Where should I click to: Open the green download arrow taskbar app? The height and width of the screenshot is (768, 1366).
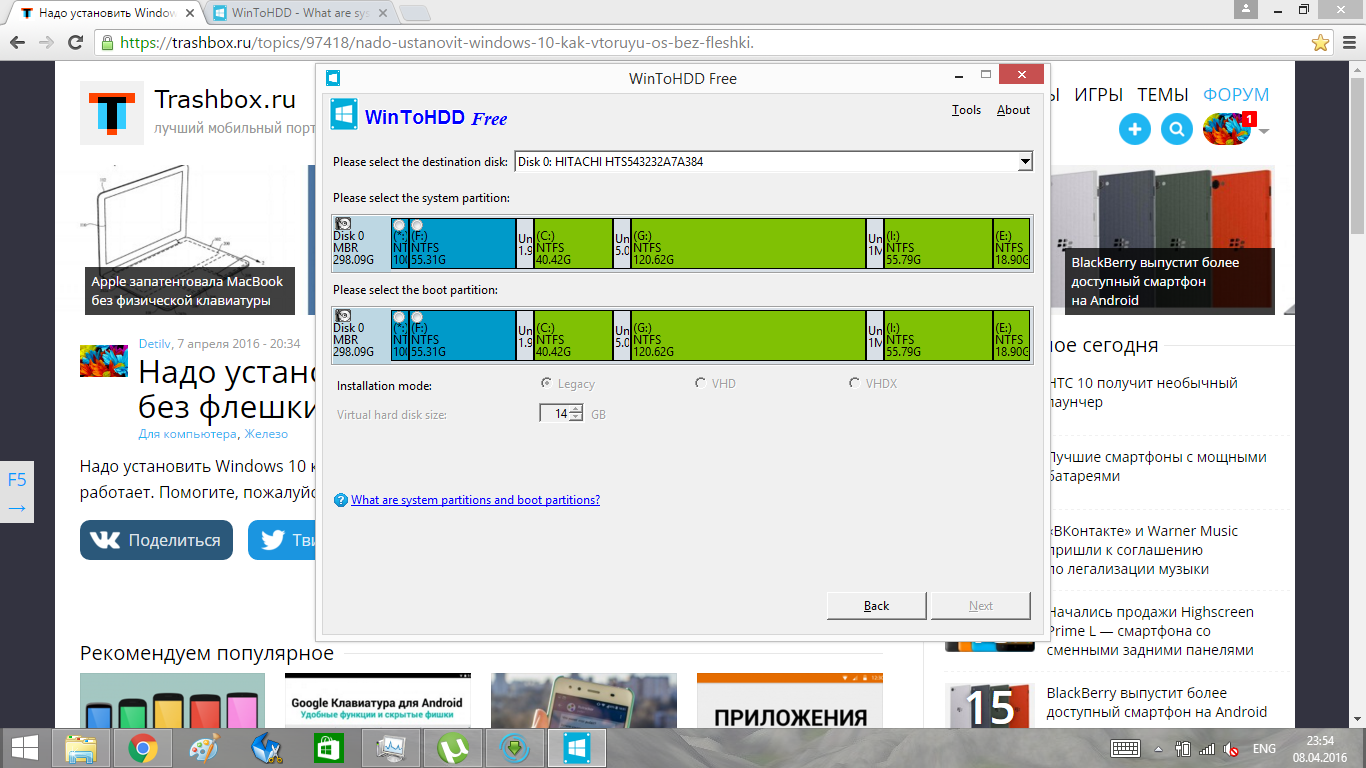(x=515, y=748)
